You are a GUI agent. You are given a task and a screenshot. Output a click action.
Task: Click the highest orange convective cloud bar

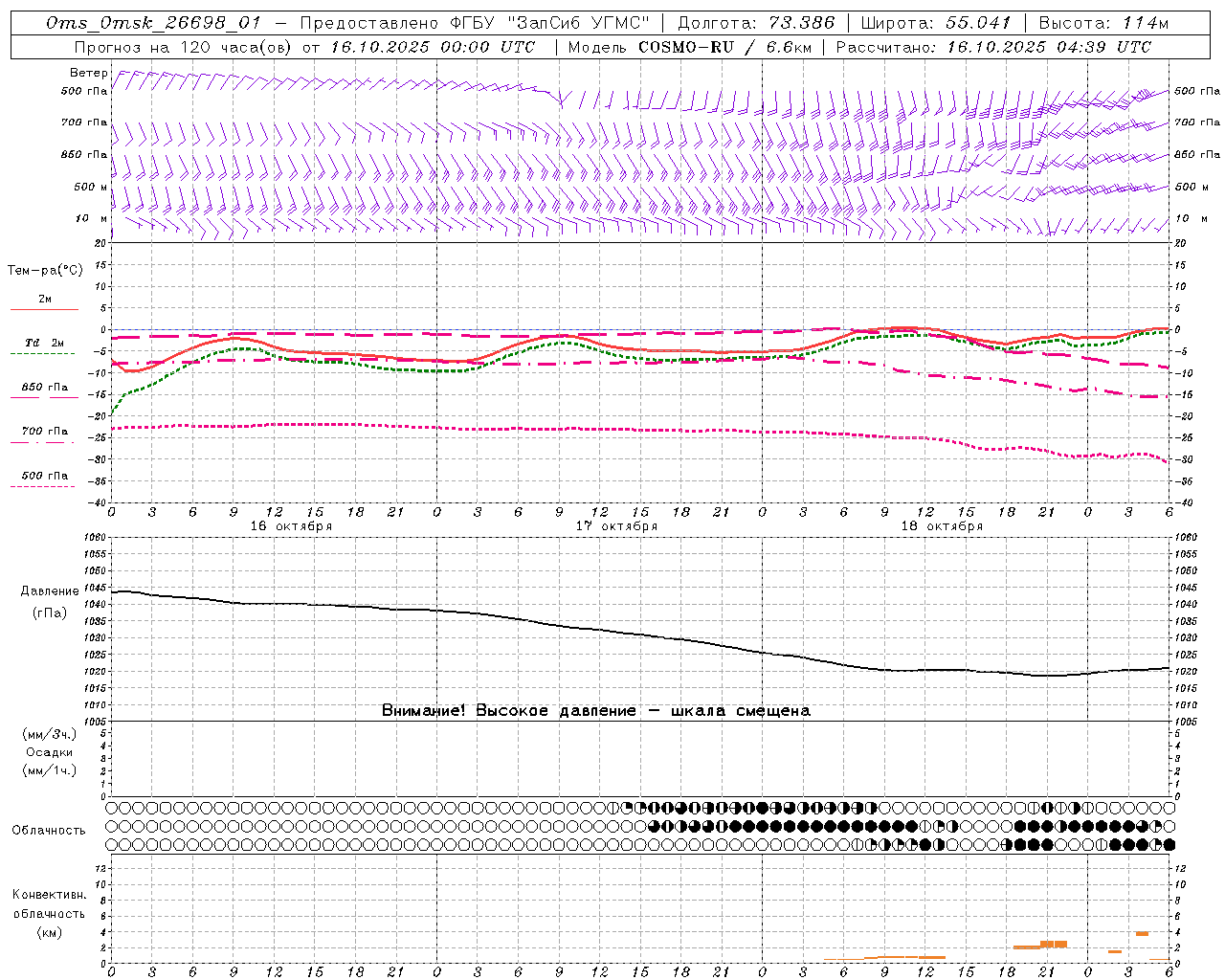click(x=1142, y=933)
